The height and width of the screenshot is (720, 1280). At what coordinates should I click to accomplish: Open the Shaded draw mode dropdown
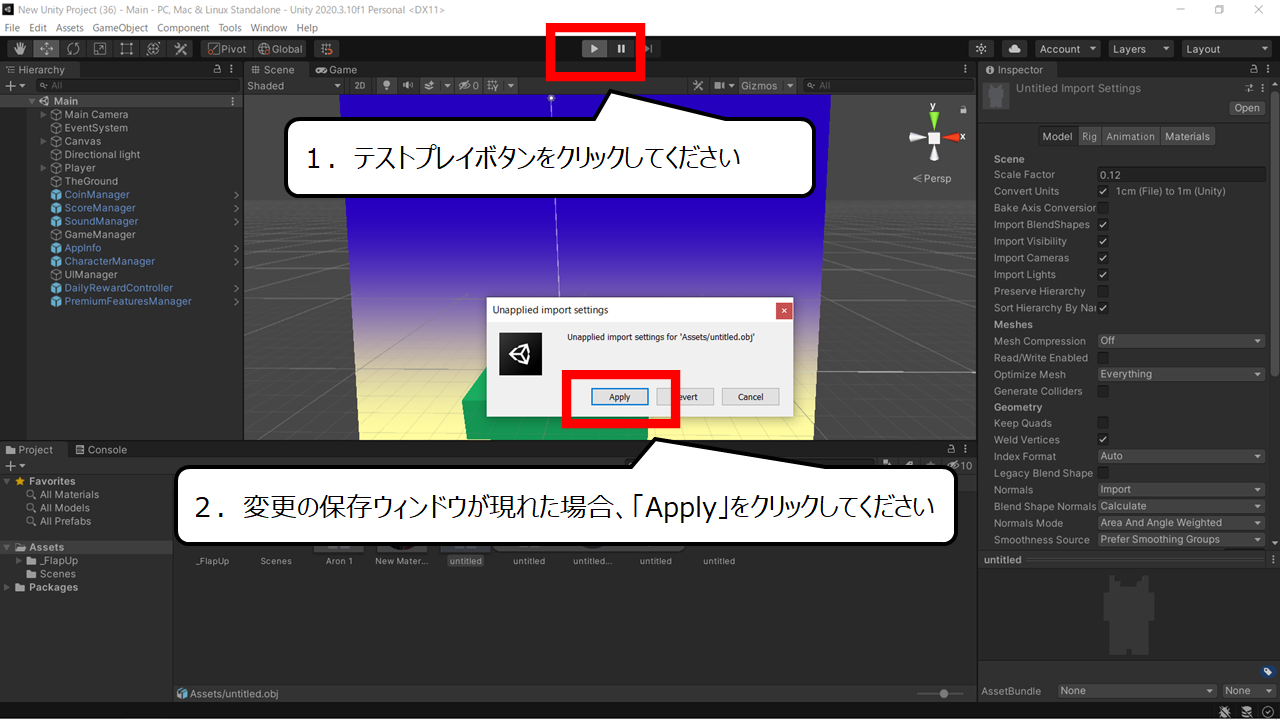(x=295, y=86)
